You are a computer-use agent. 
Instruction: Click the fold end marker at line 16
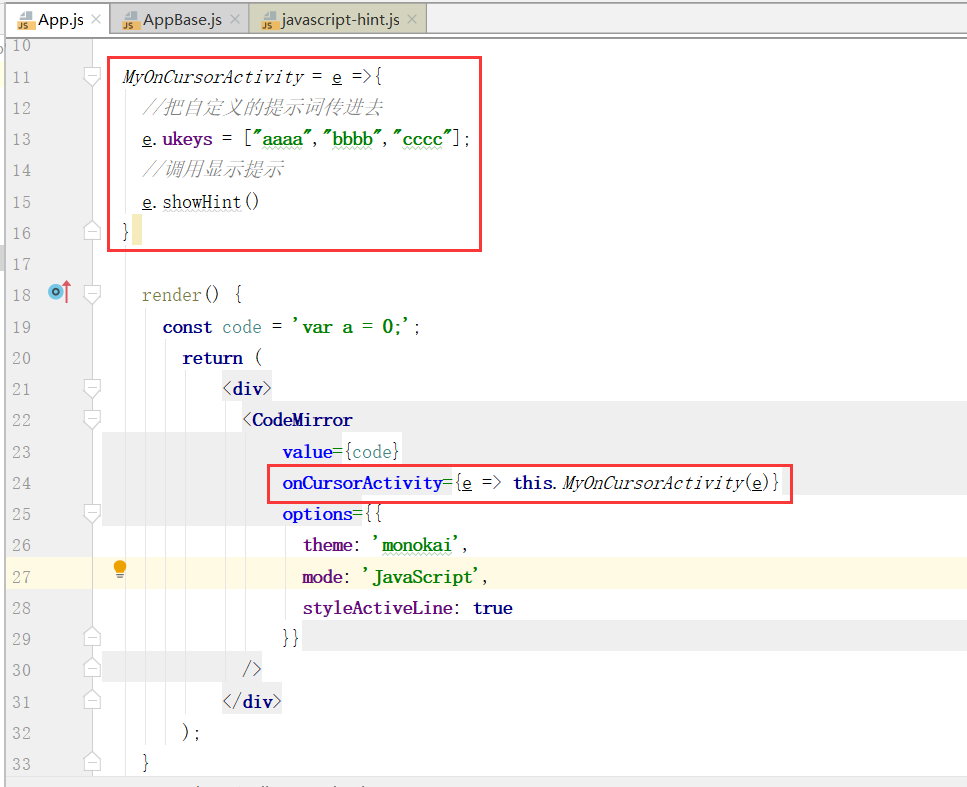click(x=92, y=231)
